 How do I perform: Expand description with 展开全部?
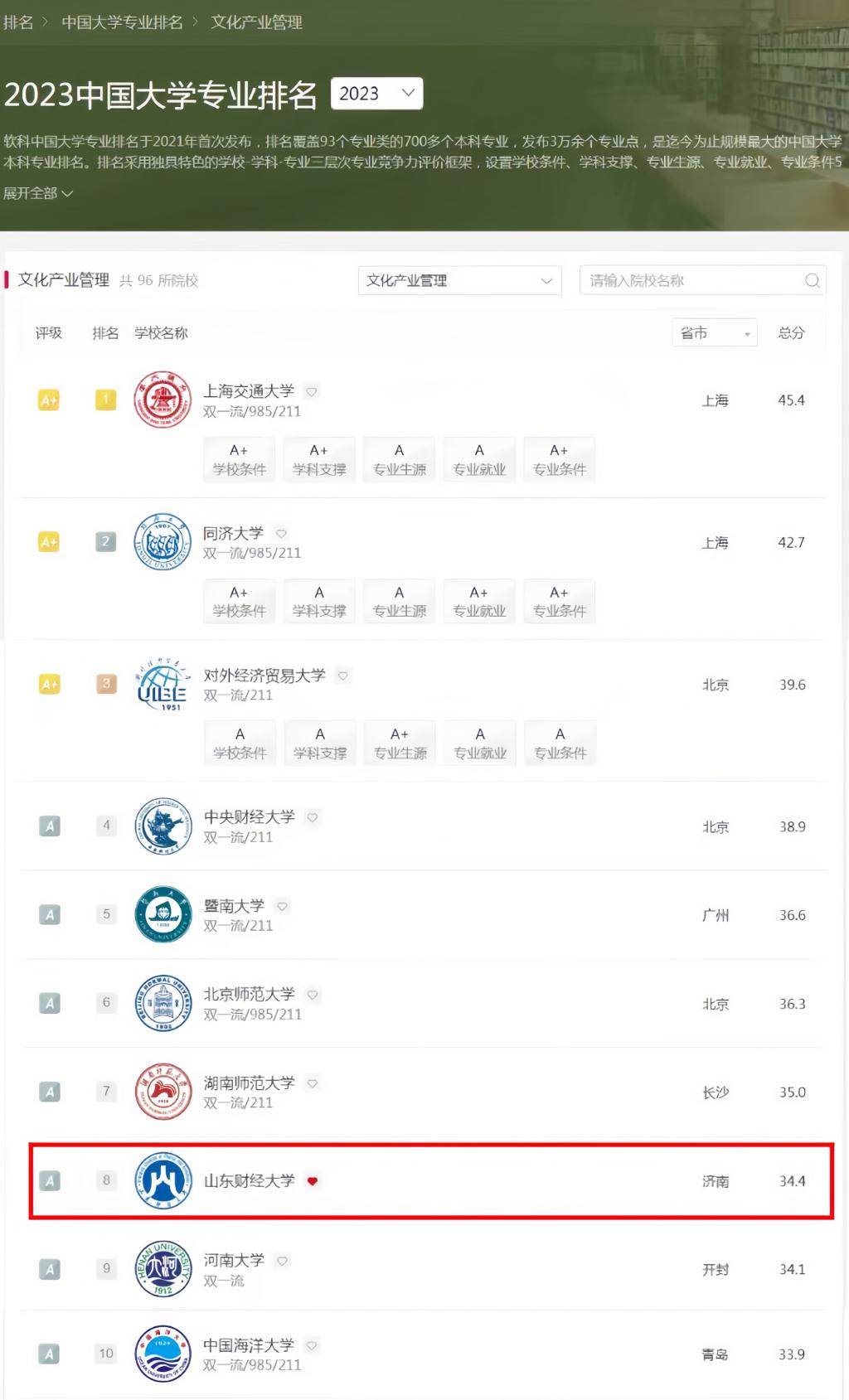click(38, 193)
